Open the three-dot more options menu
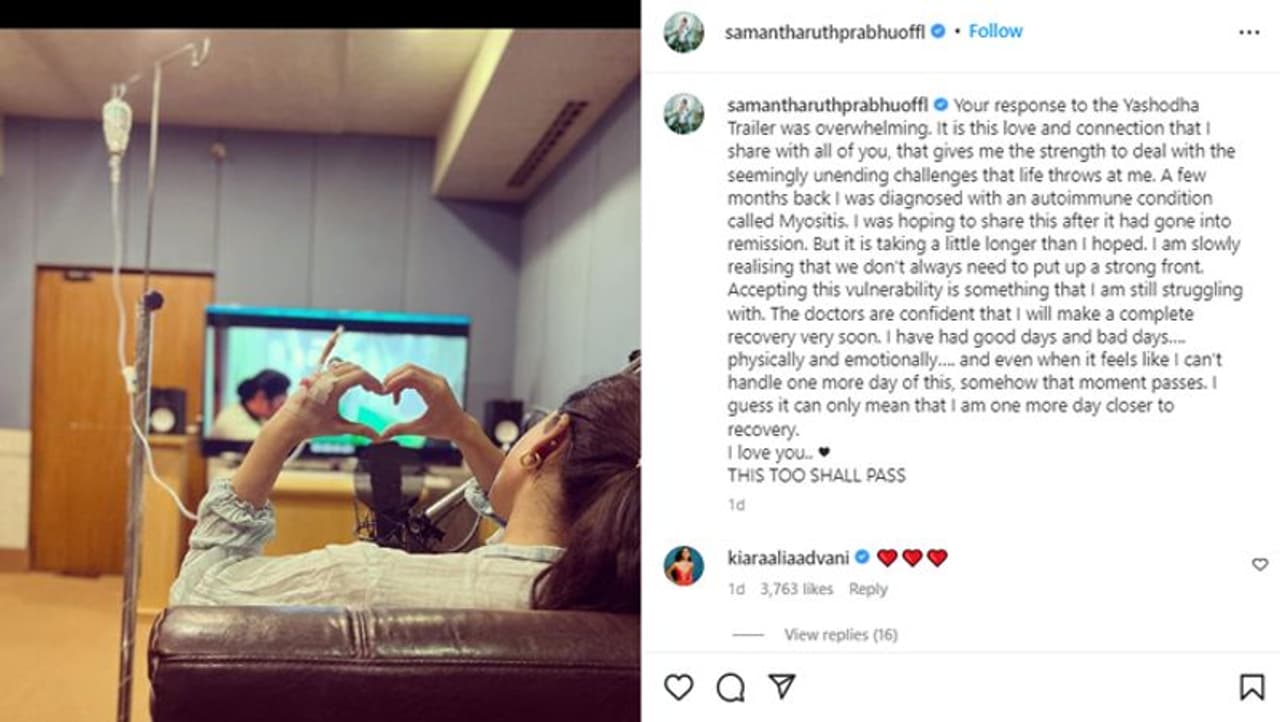 pyautogui.click(x=1250, y=32)
